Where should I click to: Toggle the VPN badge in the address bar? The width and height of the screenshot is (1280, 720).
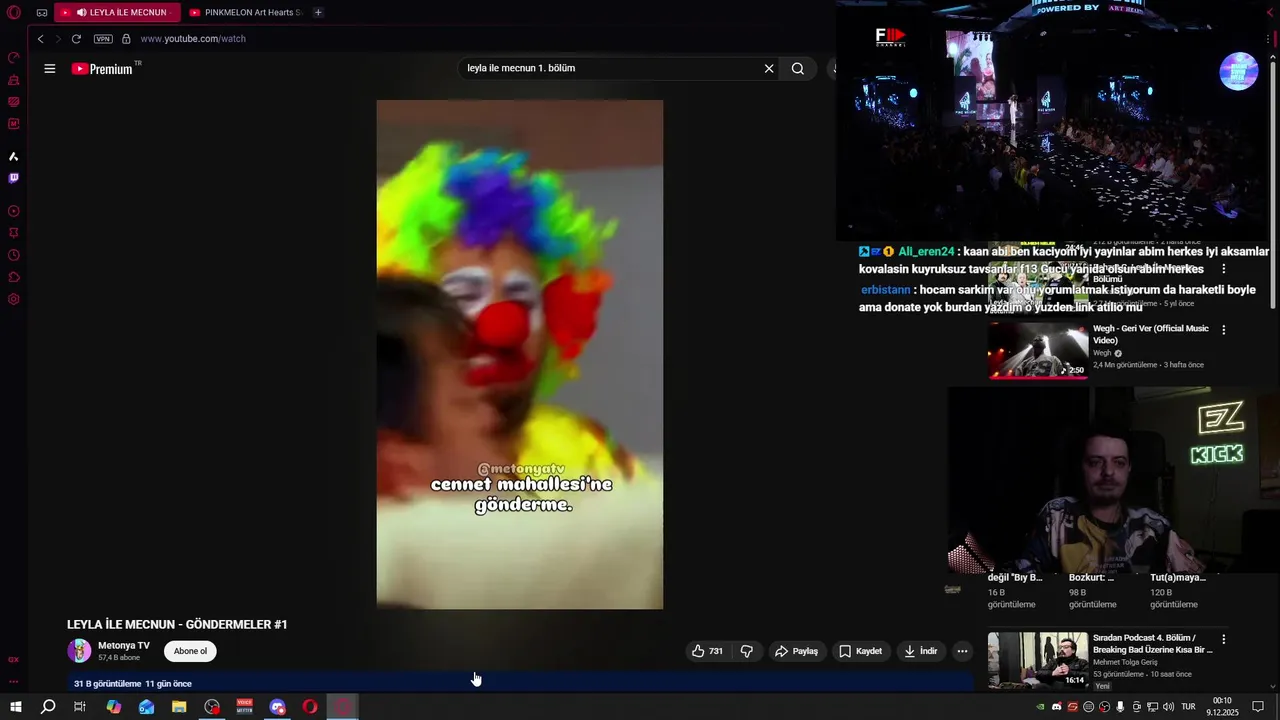pos(103,39)
